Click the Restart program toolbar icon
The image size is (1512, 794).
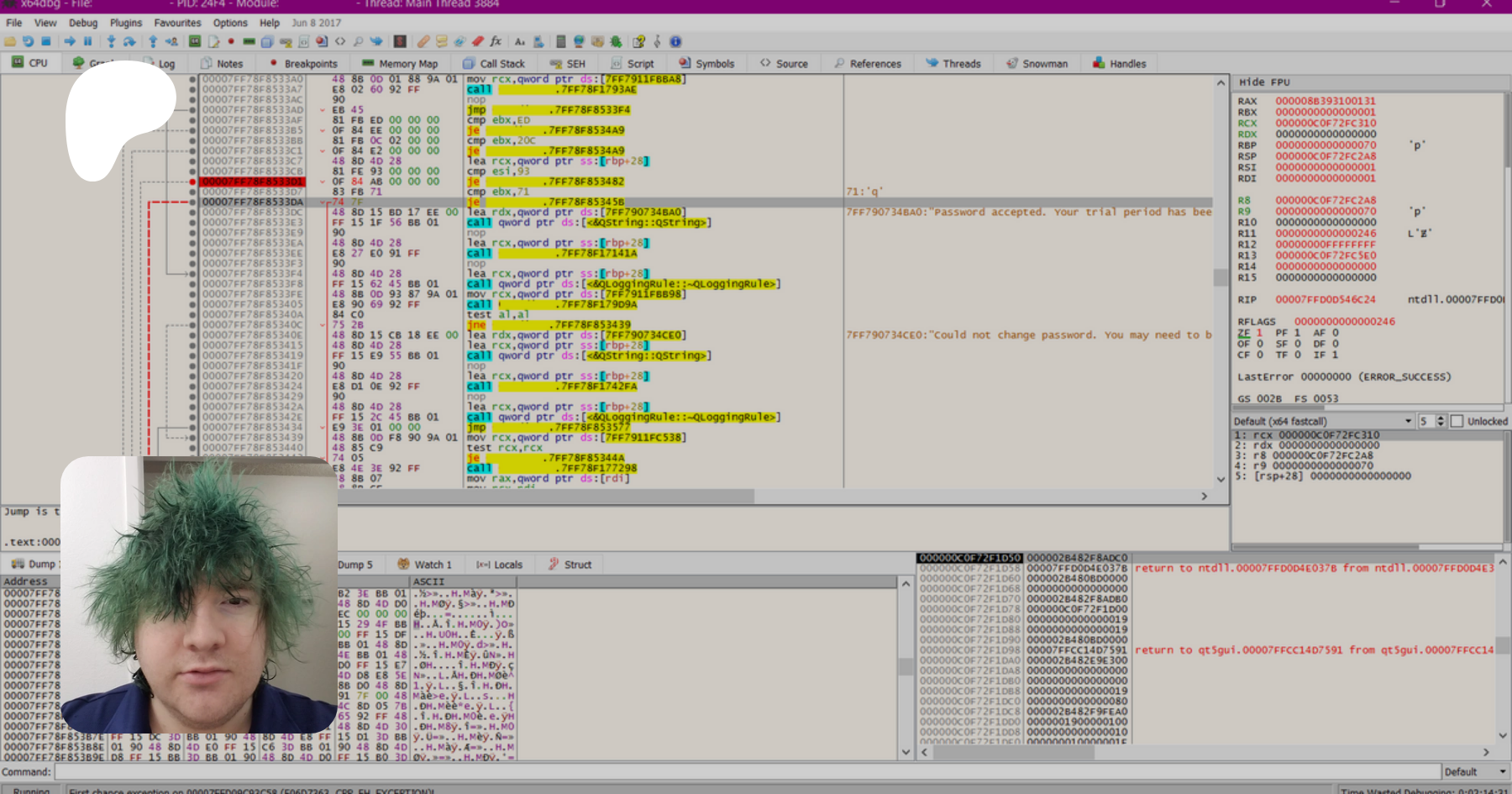click(x=28, y=41)
